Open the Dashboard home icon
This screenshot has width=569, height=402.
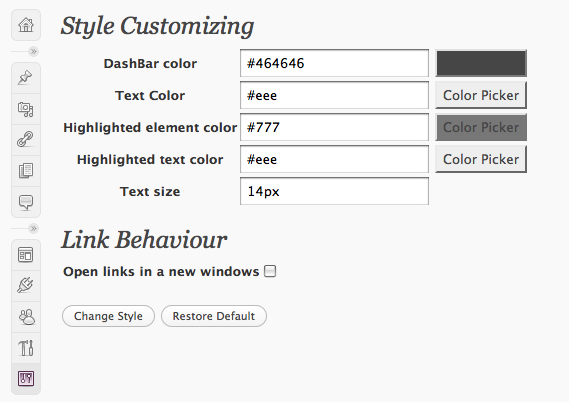click(x=26, y=25)
